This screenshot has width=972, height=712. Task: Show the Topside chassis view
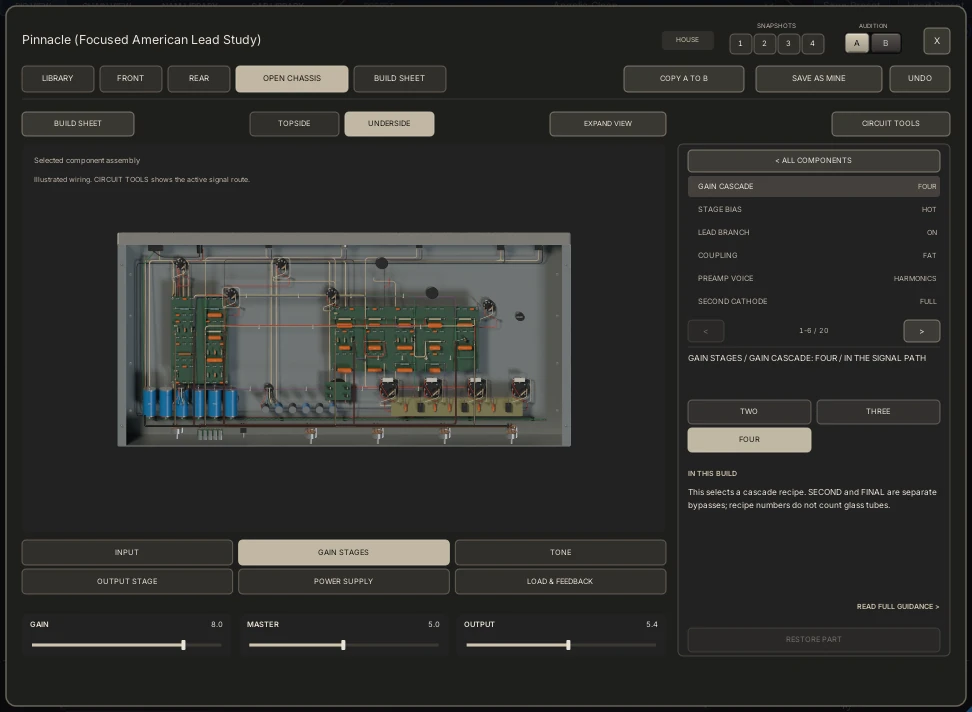click(x=294, y=123)
